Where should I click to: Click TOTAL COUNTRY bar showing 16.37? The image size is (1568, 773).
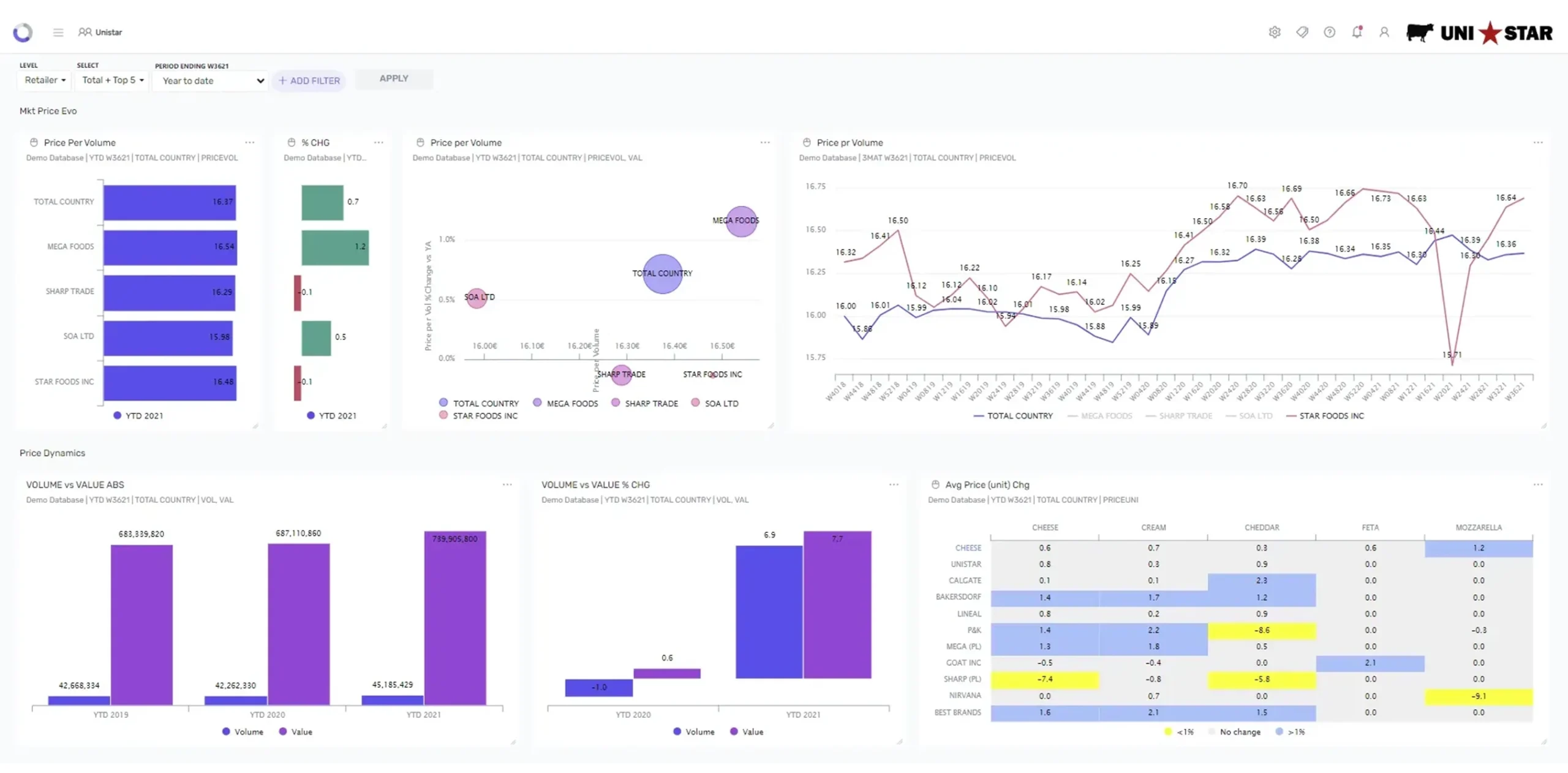170,202
